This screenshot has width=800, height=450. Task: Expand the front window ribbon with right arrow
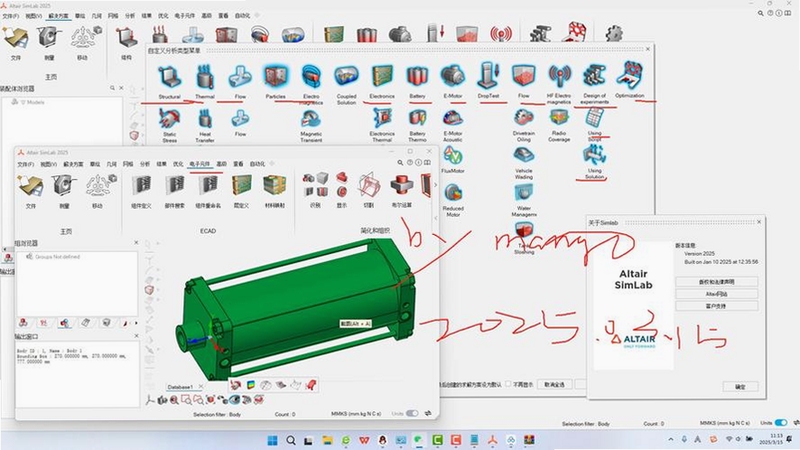(x=435, y=186)
